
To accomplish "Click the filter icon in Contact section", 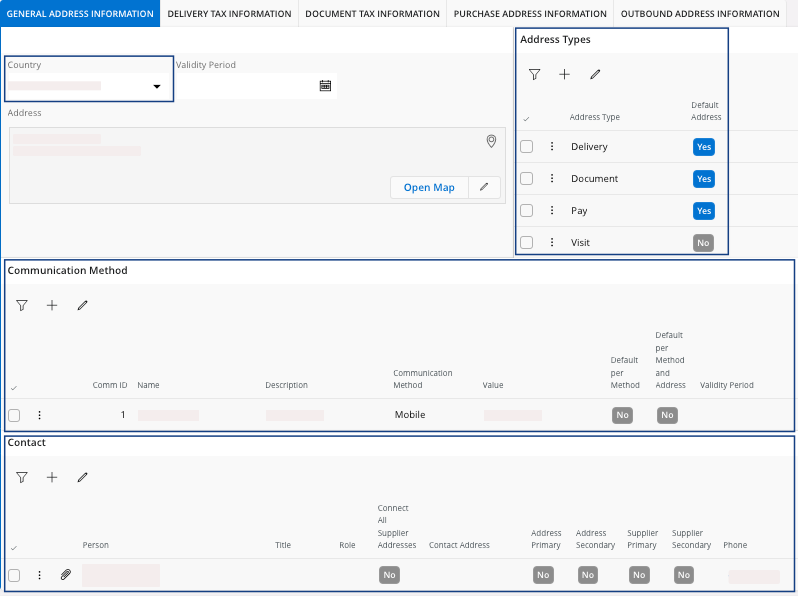I will [x=22, y=478].
